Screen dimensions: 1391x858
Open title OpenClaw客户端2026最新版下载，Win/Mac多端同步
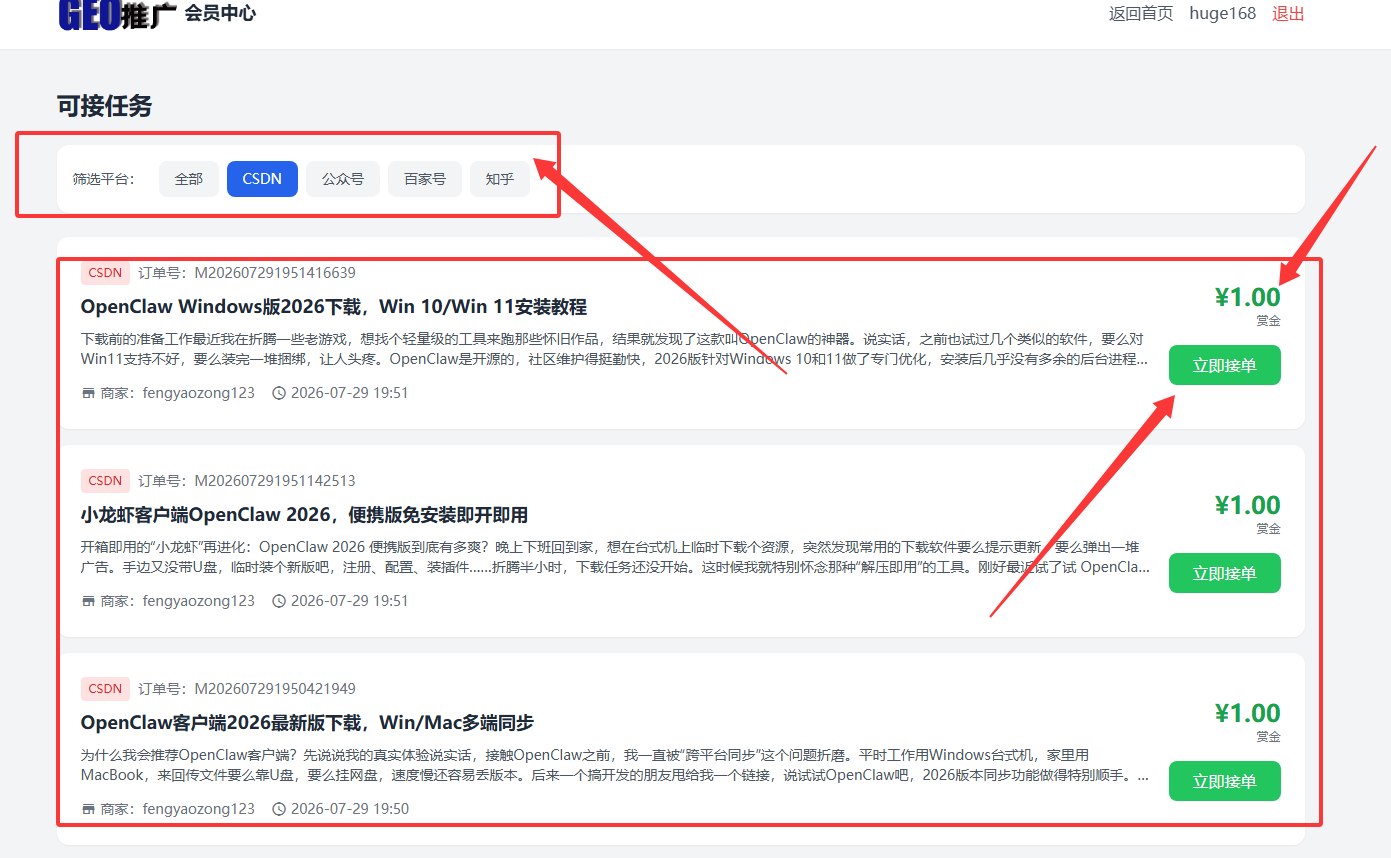point(307,723)
